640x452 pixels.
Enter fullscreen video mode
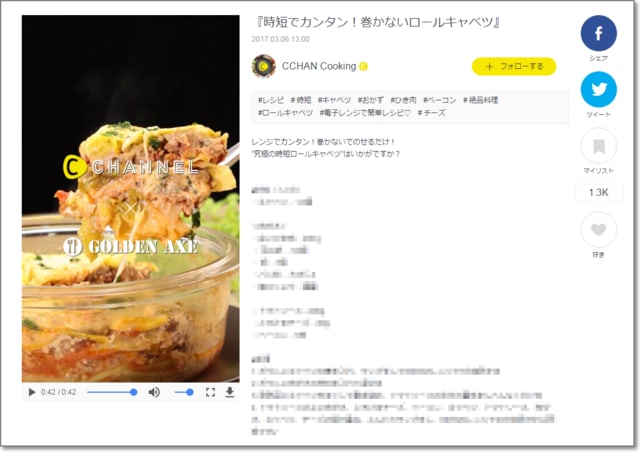pyautogui.click(x=210, y=392)
